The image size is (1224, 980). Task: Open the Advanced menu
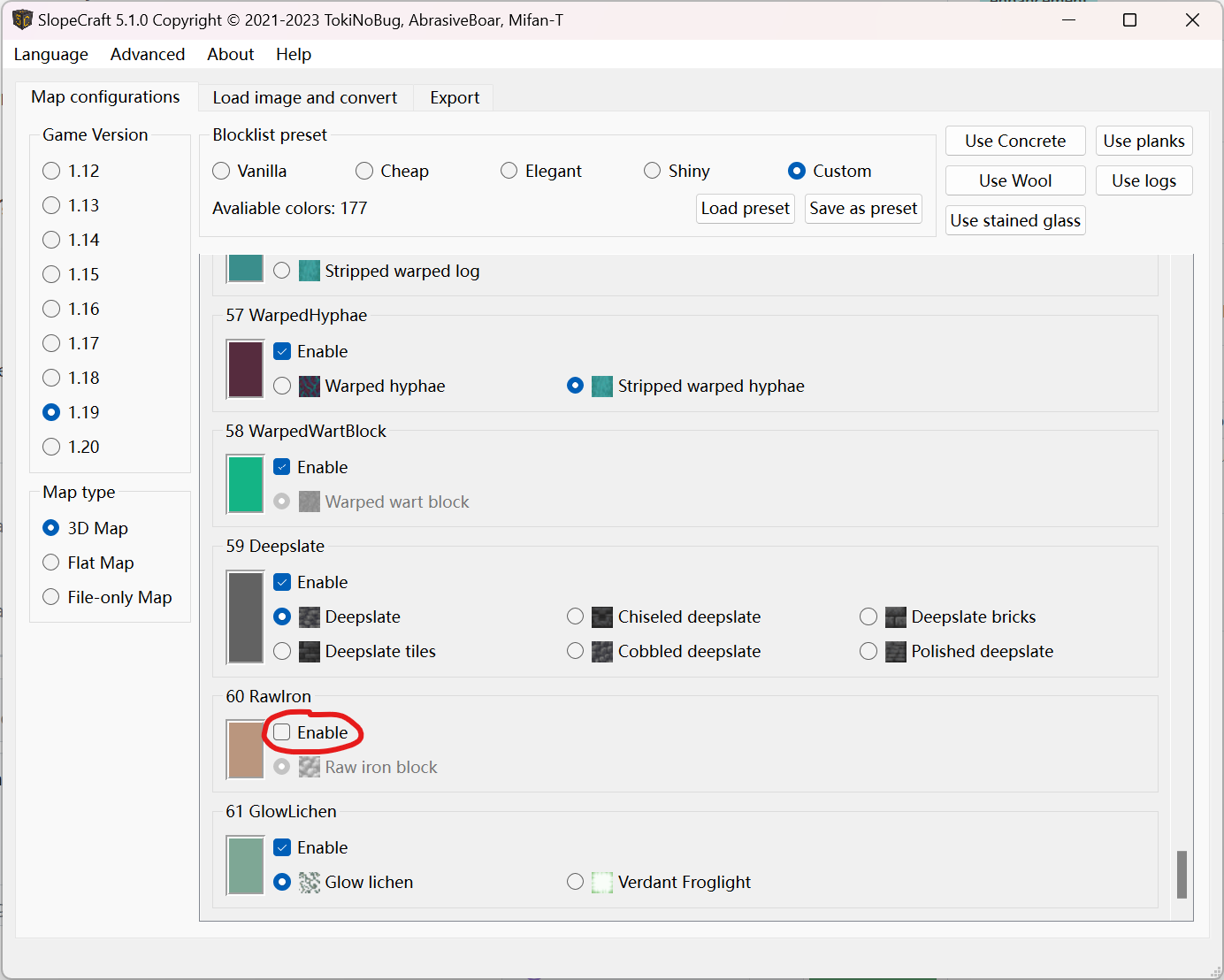point(147,54)
